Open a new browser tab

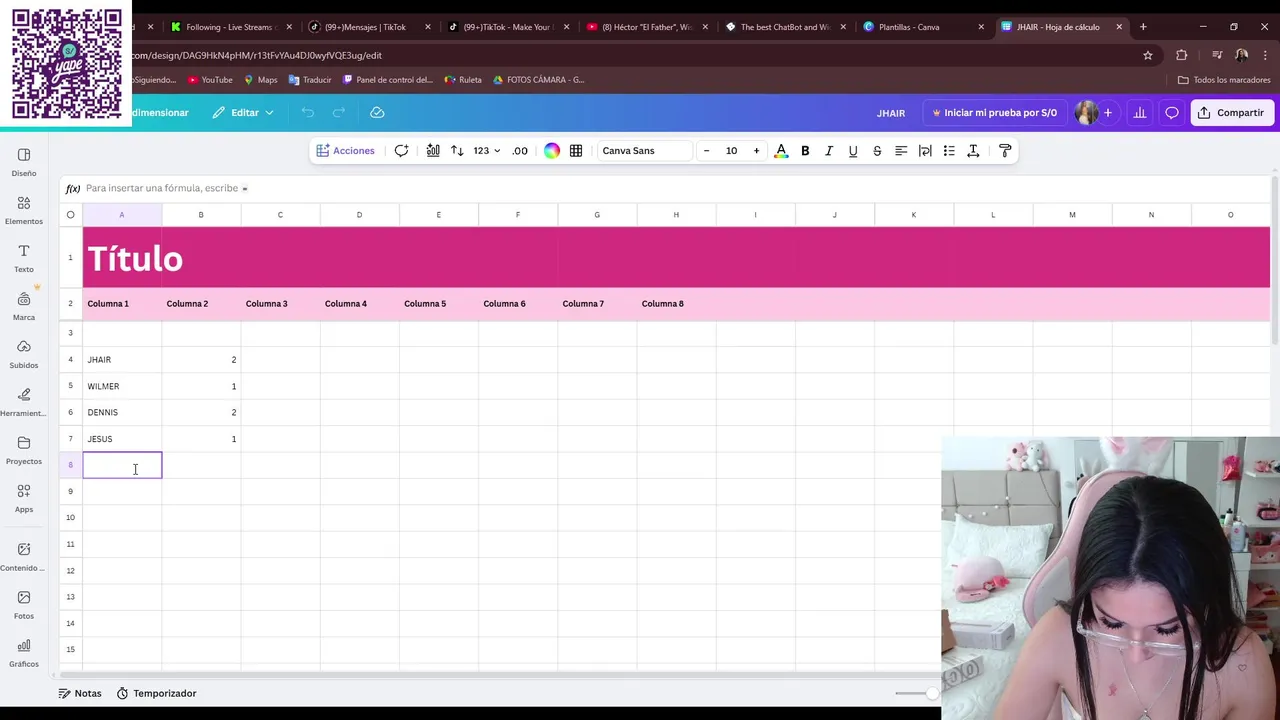click(1143, 27)
